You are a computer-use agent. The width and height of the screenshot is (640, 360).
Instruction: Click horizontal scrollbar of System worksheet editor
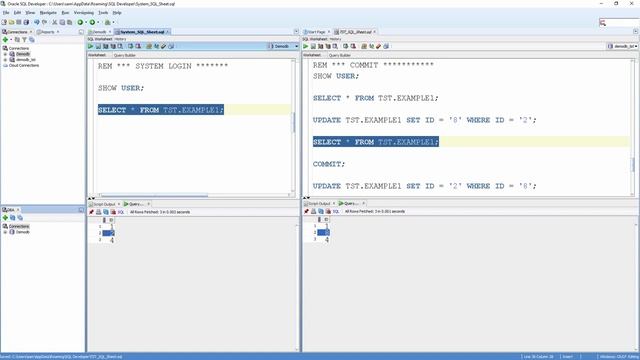(154, 196)
